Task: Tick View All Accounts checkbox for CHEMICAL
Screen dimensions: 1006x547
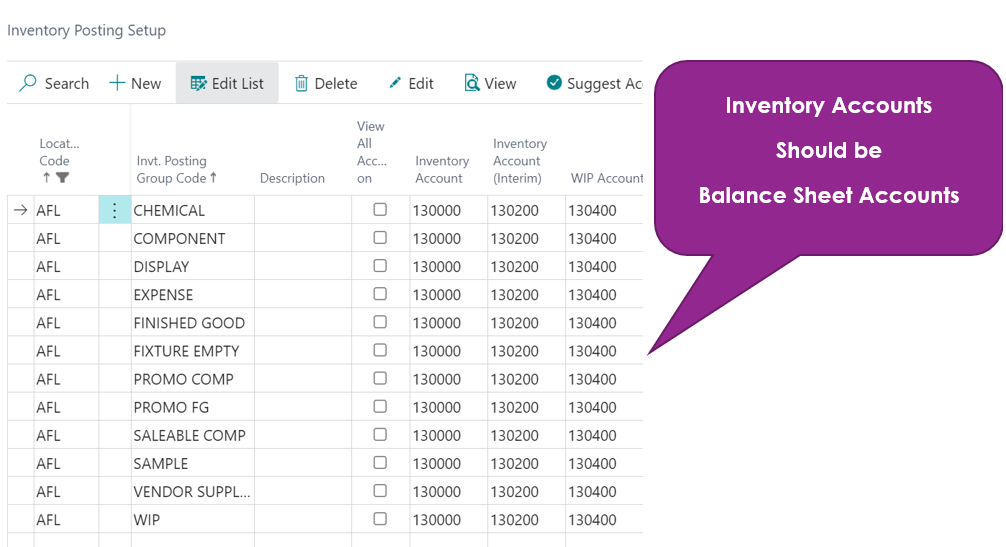Action: pyautogui.click(x=380, y=209)
